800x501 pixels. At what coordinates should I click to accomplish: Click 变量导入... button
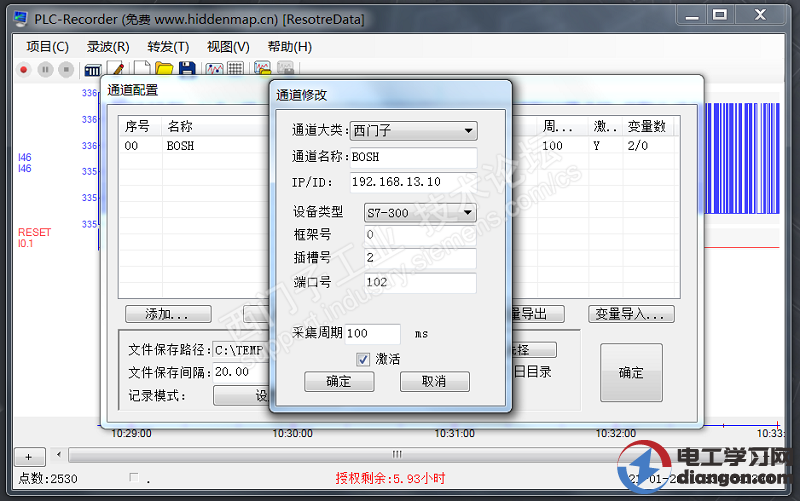(x=631, y=314)
